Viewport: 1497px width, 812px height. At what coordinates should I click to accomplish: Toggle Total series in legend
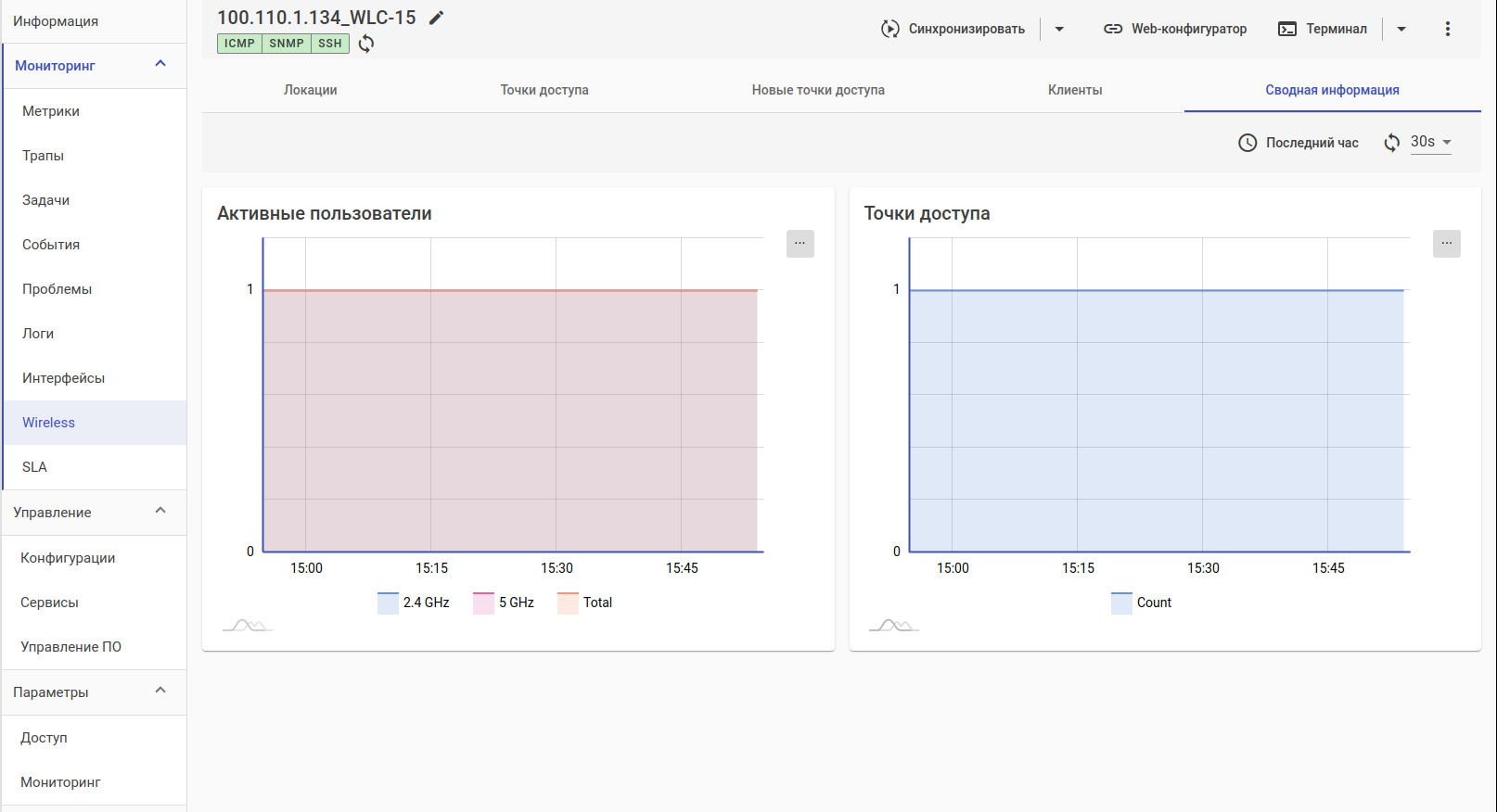coord(585,603)
